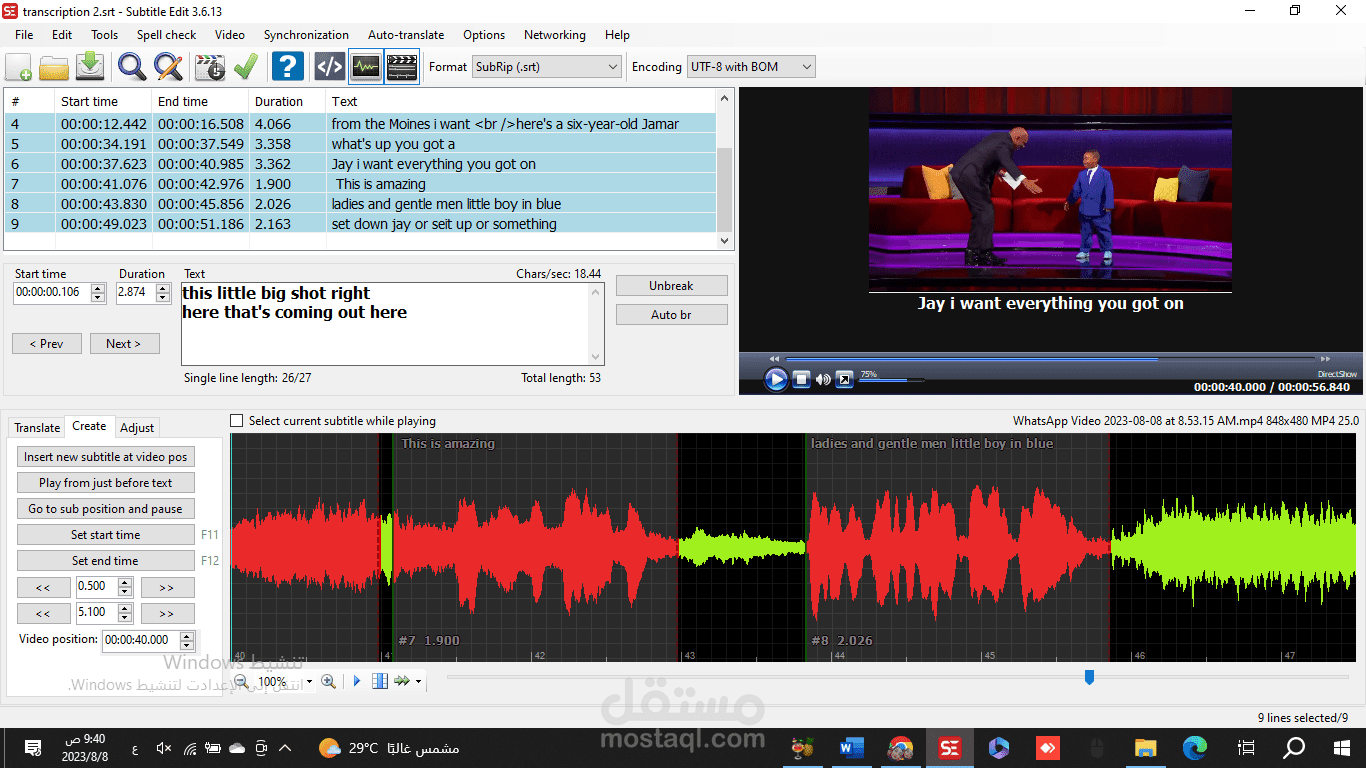Open Microsoft Edge from the taskbar
Image resolution: width=1366 pixels, height=768 pixels.
(1195, 747)
